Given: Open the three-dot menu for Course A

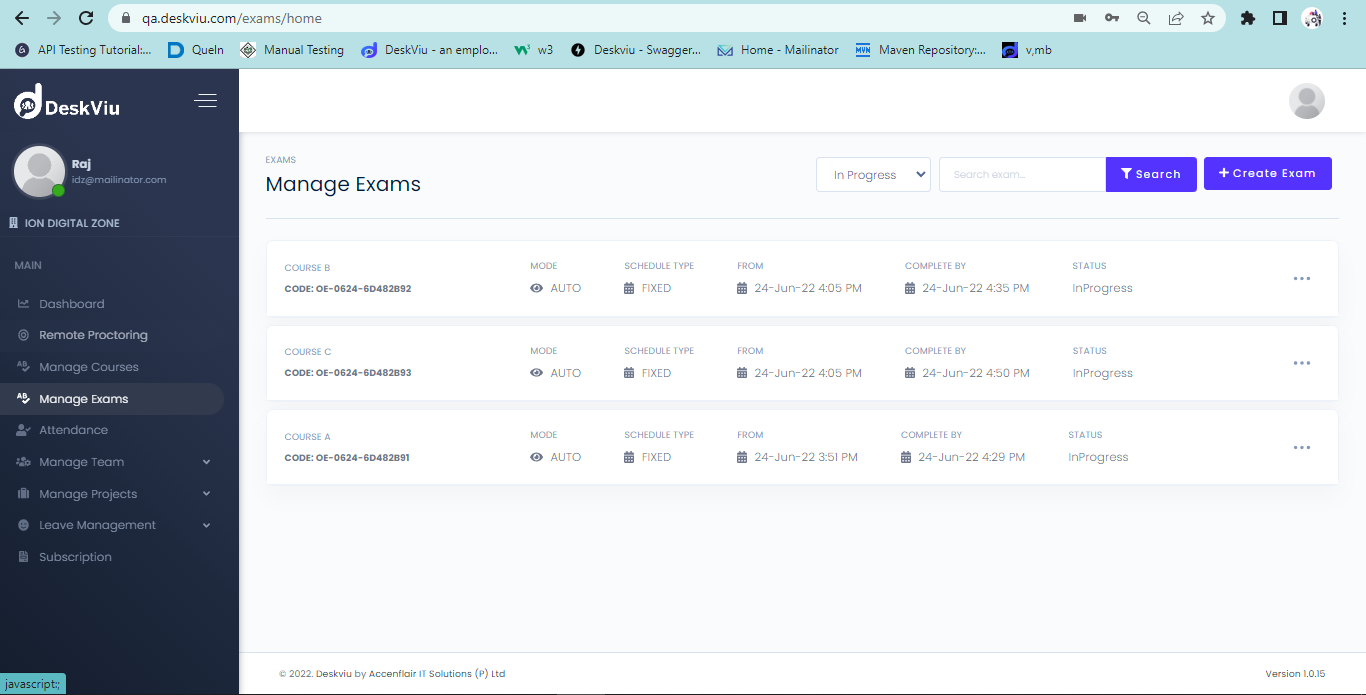Looking at the screenshot, I should pos(1301,448).
